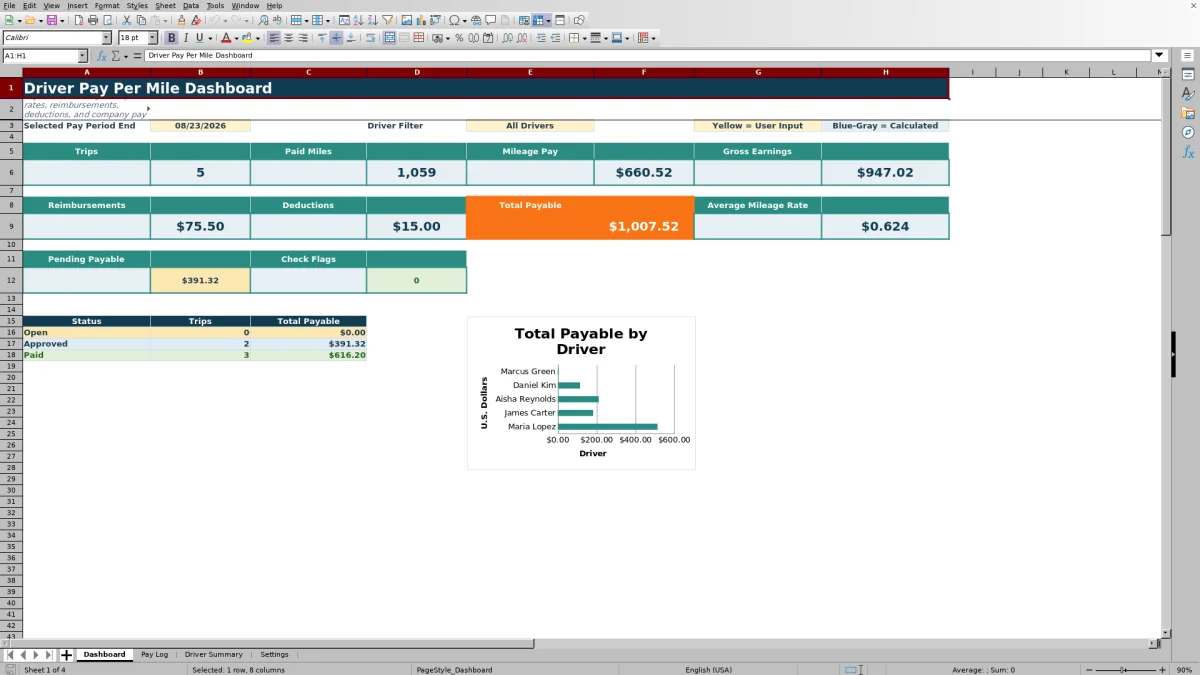This screenshot has height=675, width=1200.
Task: Click English (USA) language in status bar
Action: coord(708,670)
